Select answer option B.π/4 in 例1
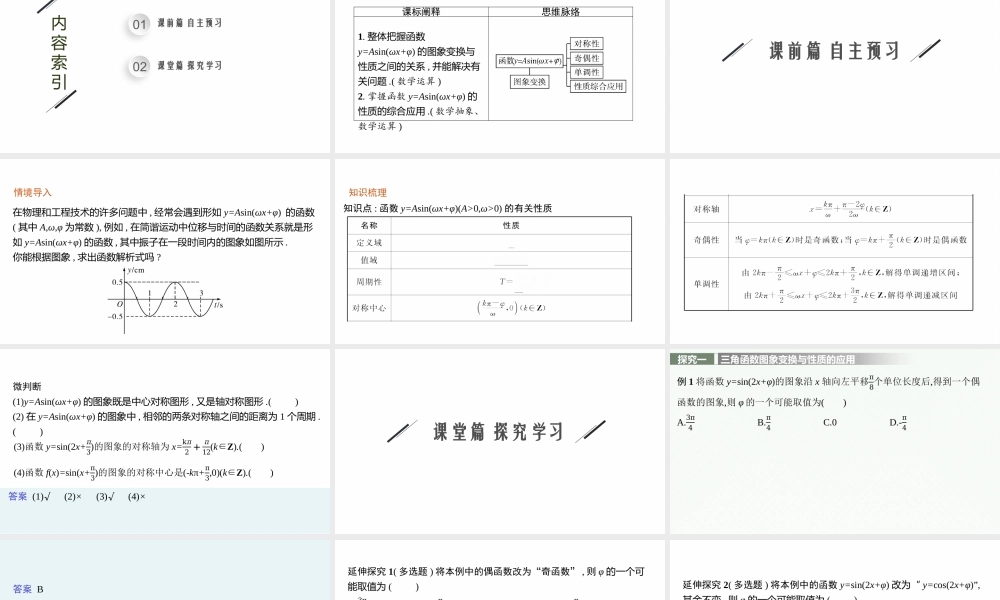 pos(764,422)
